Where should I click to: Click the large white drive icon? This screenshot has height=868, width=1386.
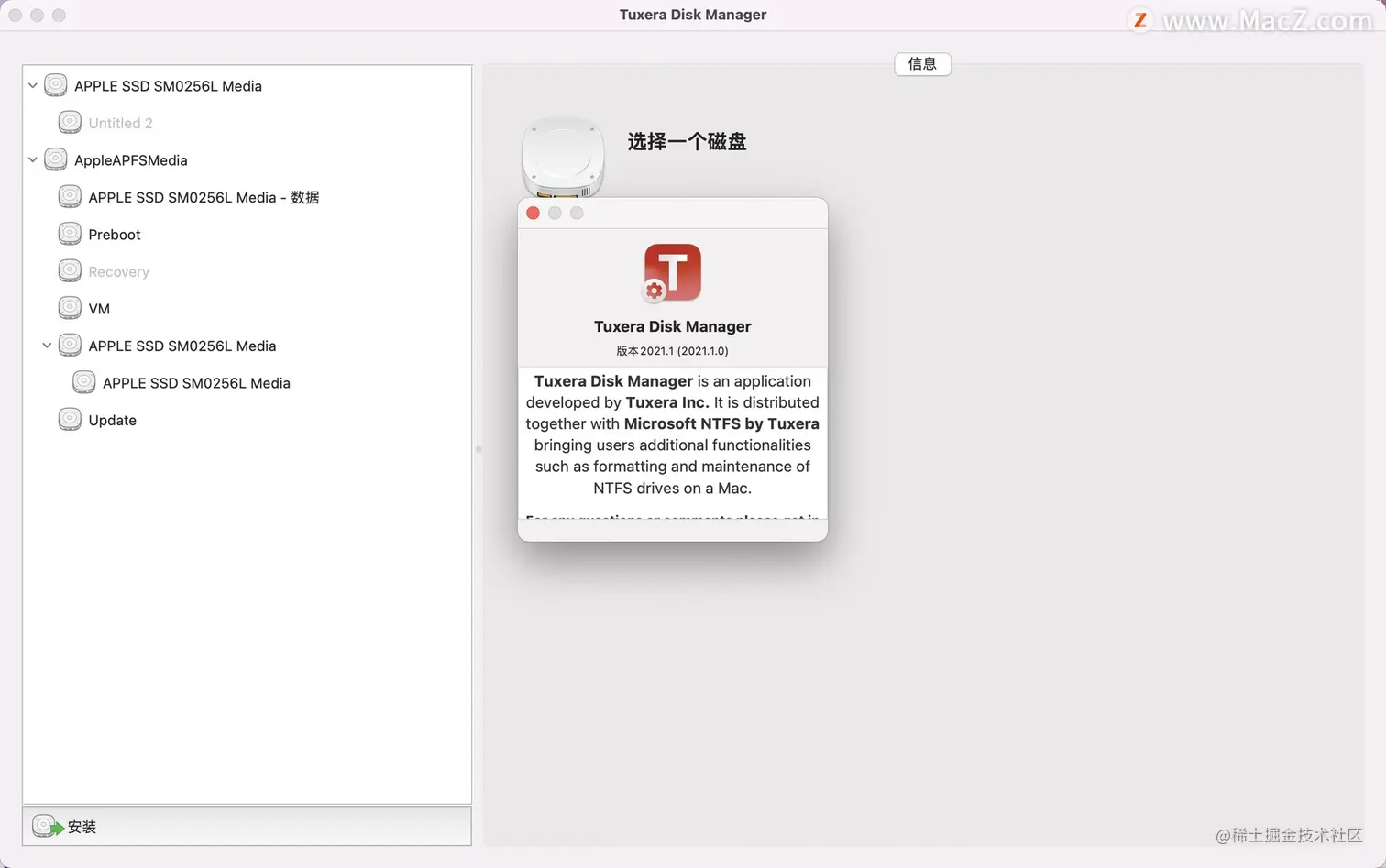(563, 158)
